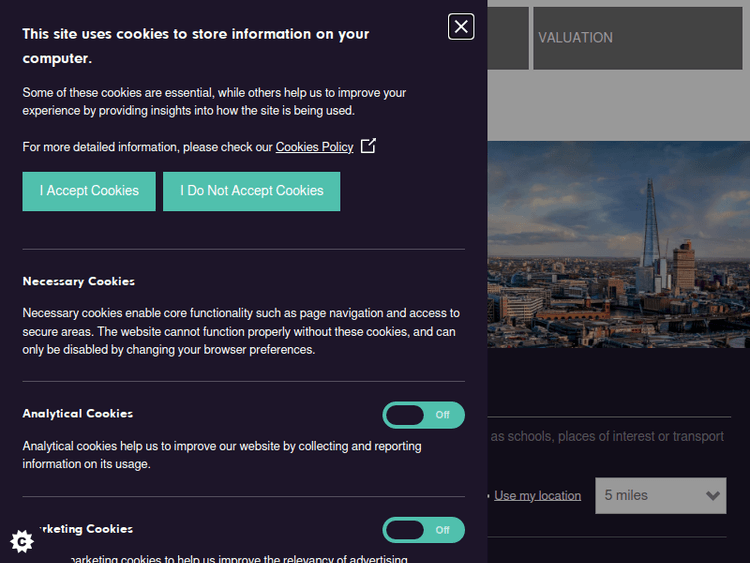
Task: Click the external link icon beside Cookies Policy
Action: (368, 146)
